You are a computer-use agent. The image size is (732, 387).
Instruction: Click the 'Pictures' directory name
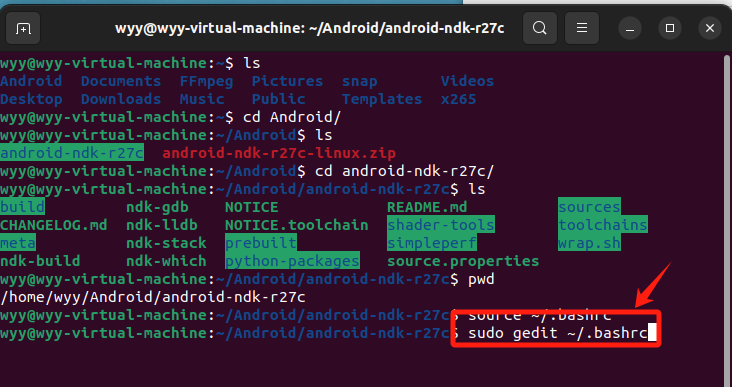coord(287,81)
